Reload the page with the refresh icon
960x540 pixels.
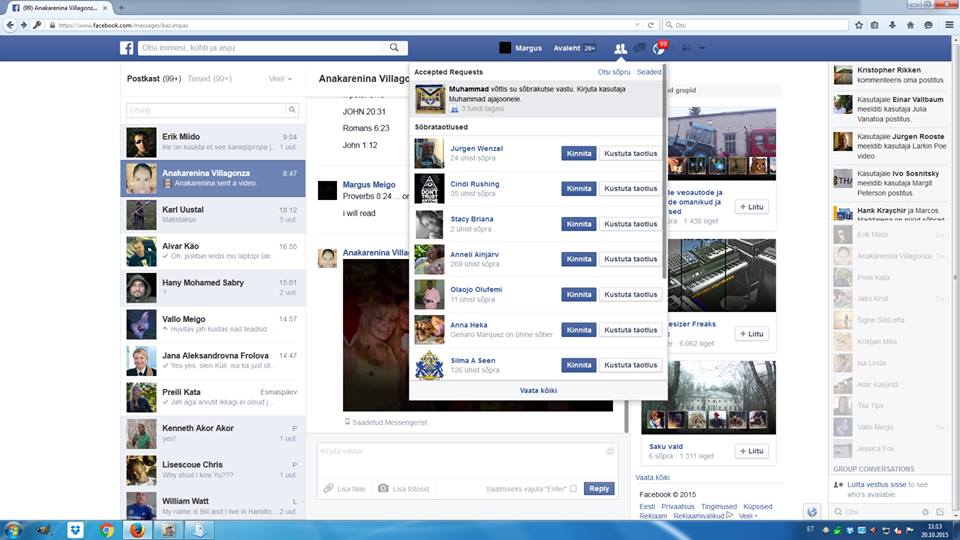point(651,25)
